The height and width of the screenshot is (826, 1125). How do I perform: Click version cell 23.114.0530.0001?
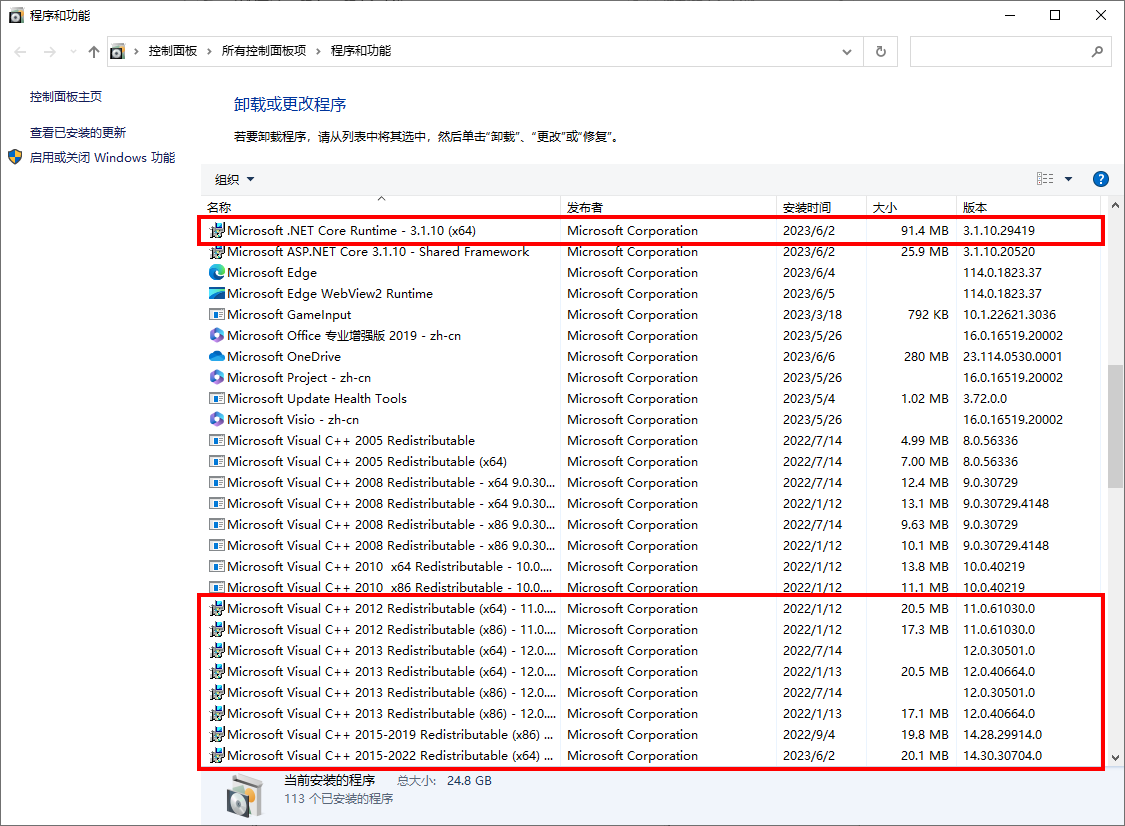[x=1012, y=357]
